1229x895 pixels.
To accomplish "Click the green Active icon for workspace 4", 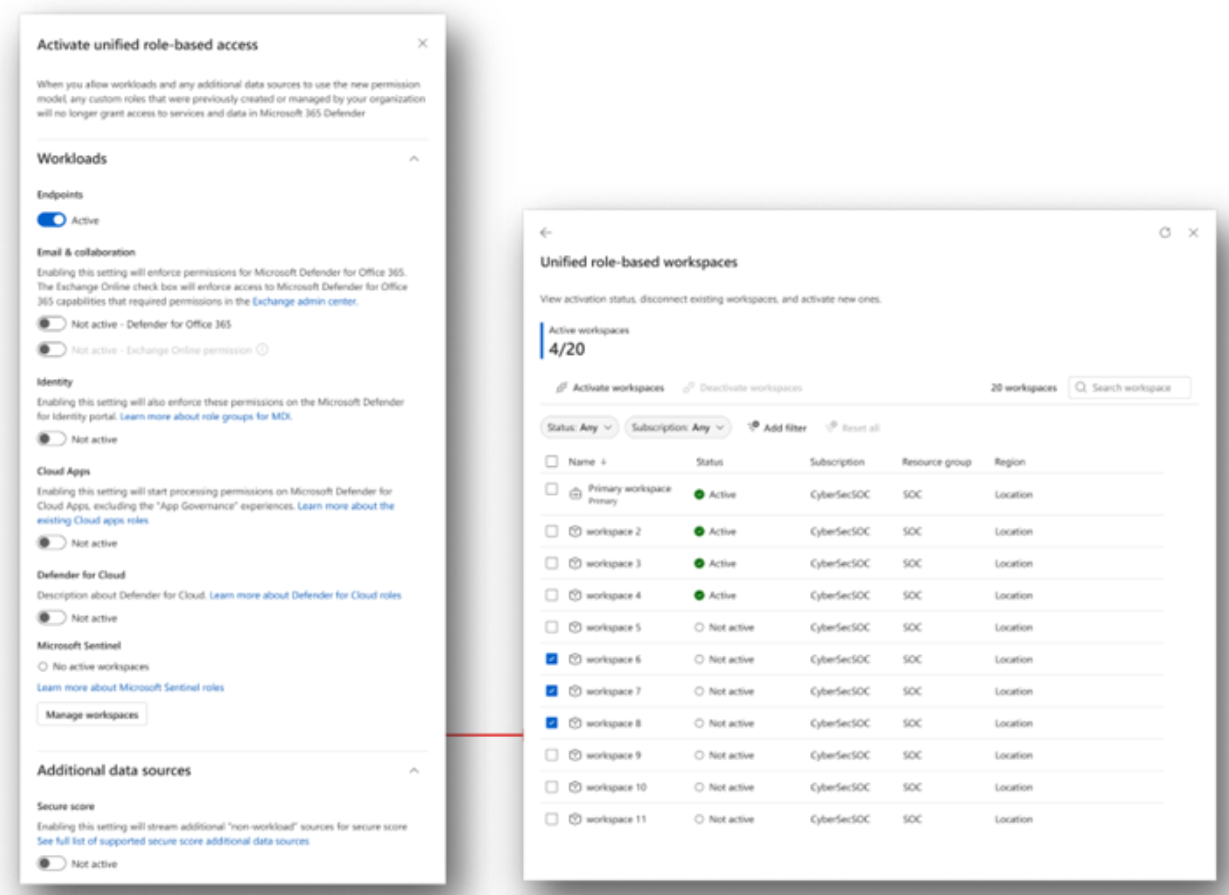I will [700, 596].
